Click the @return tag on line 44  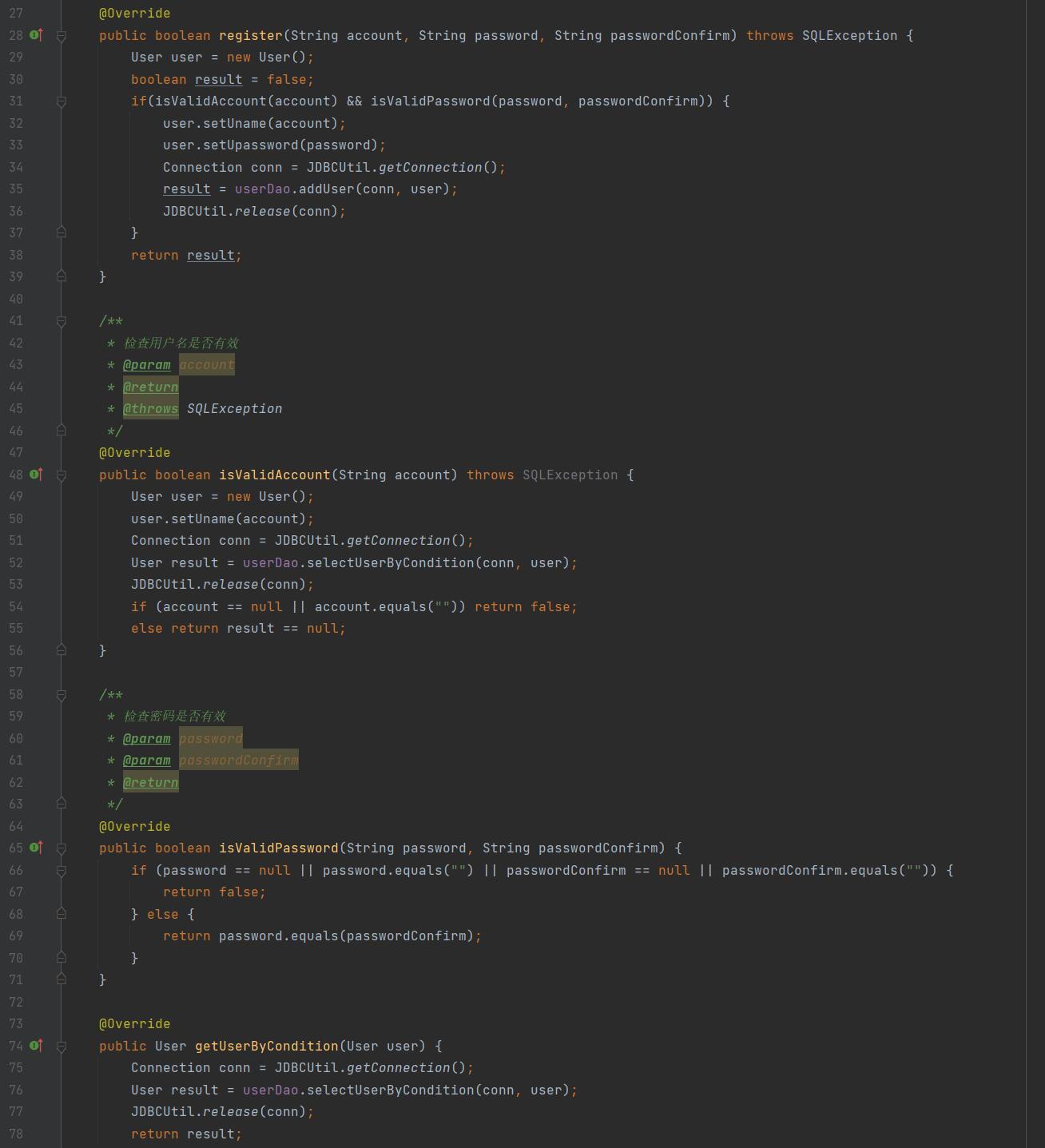pyautogui.click(x=151, y=387)
